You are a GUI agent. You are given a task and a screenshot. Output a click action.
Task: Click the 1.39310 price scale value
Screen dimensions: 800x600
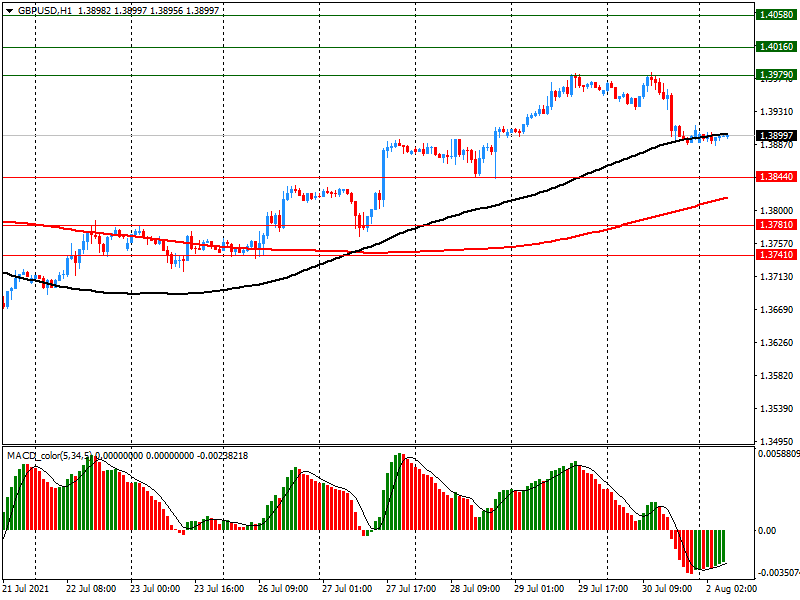click(777, 112)
